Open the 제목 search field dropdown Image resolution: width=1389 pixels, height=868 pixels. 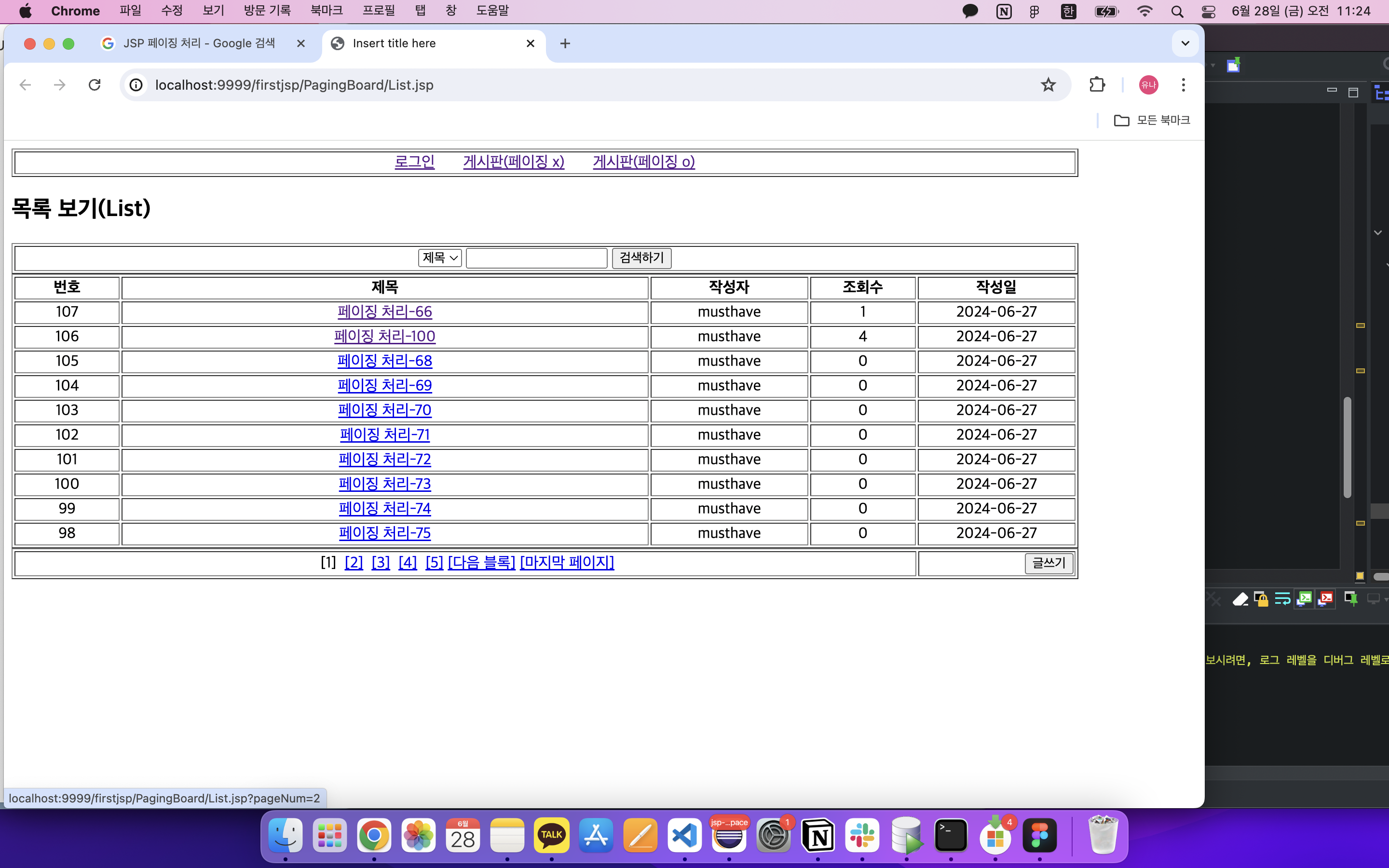tap(440, 258)
